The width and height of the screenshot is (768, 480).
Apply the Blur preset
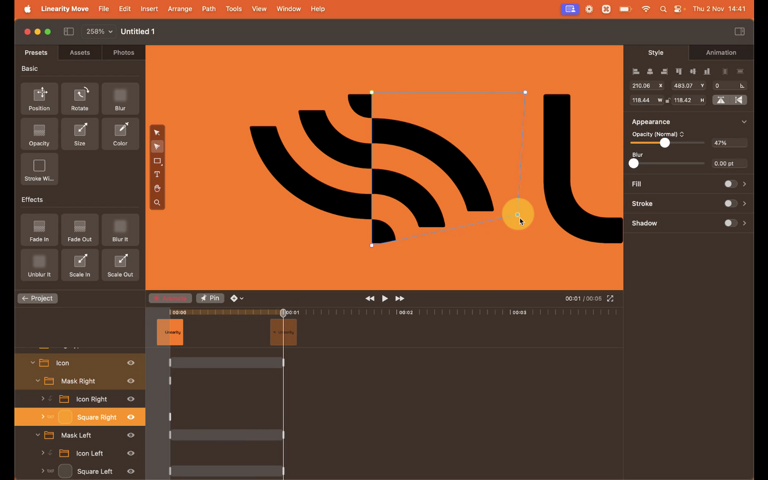120,98
